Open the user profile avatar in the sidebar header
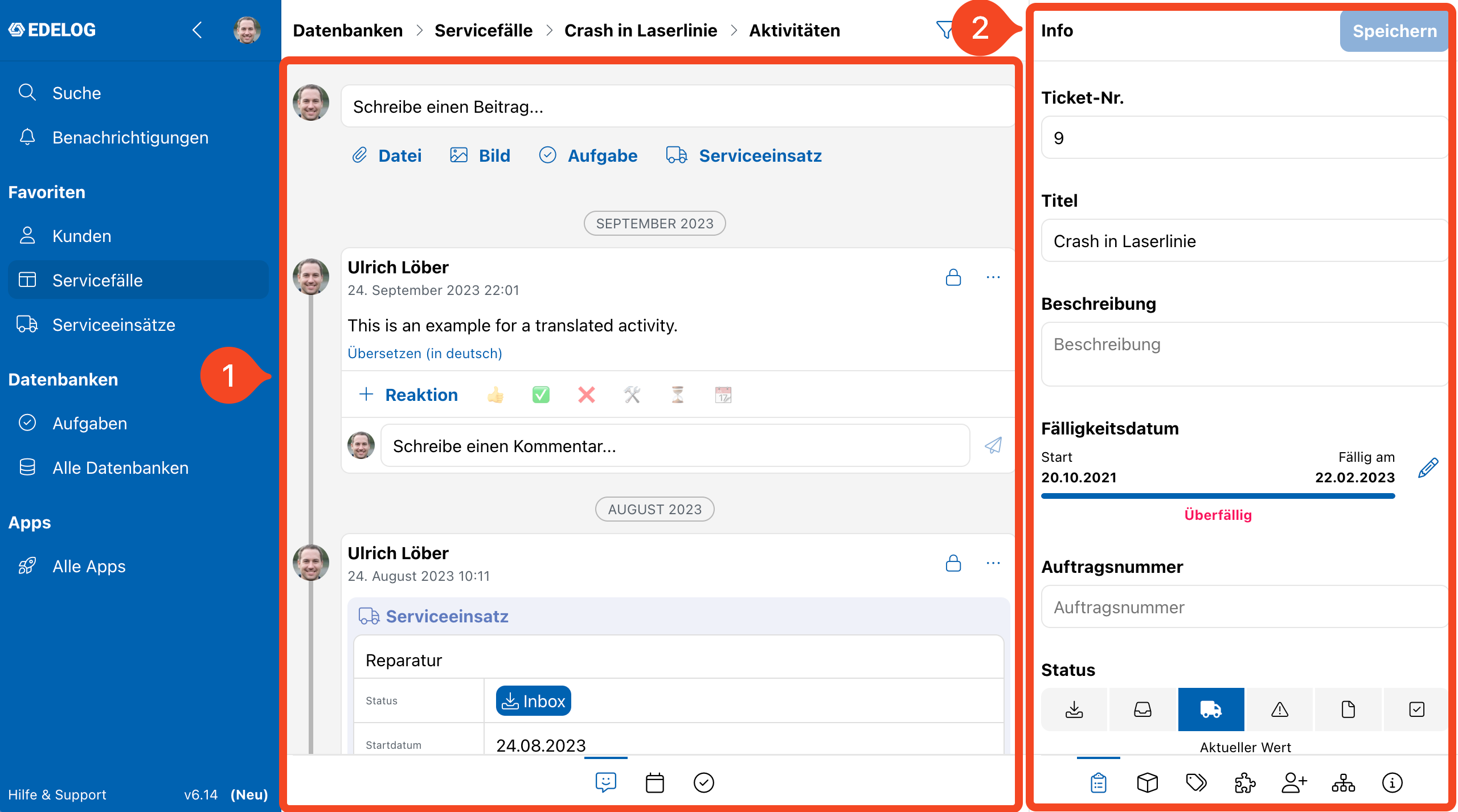 click(x=247, y=30)
